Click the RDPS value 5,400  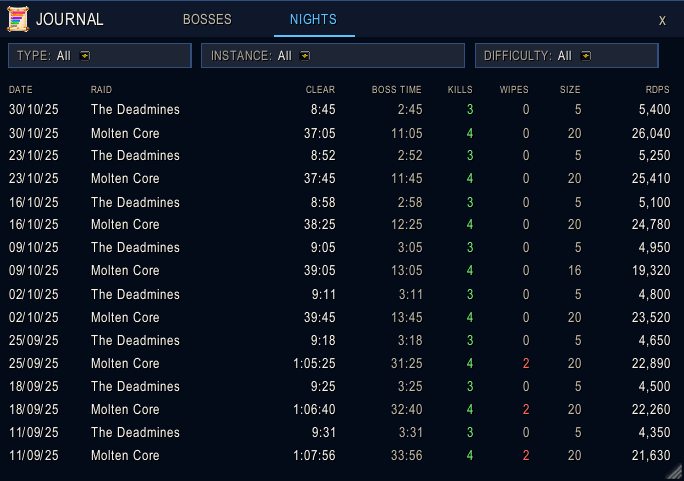click(x=654, y=109)
